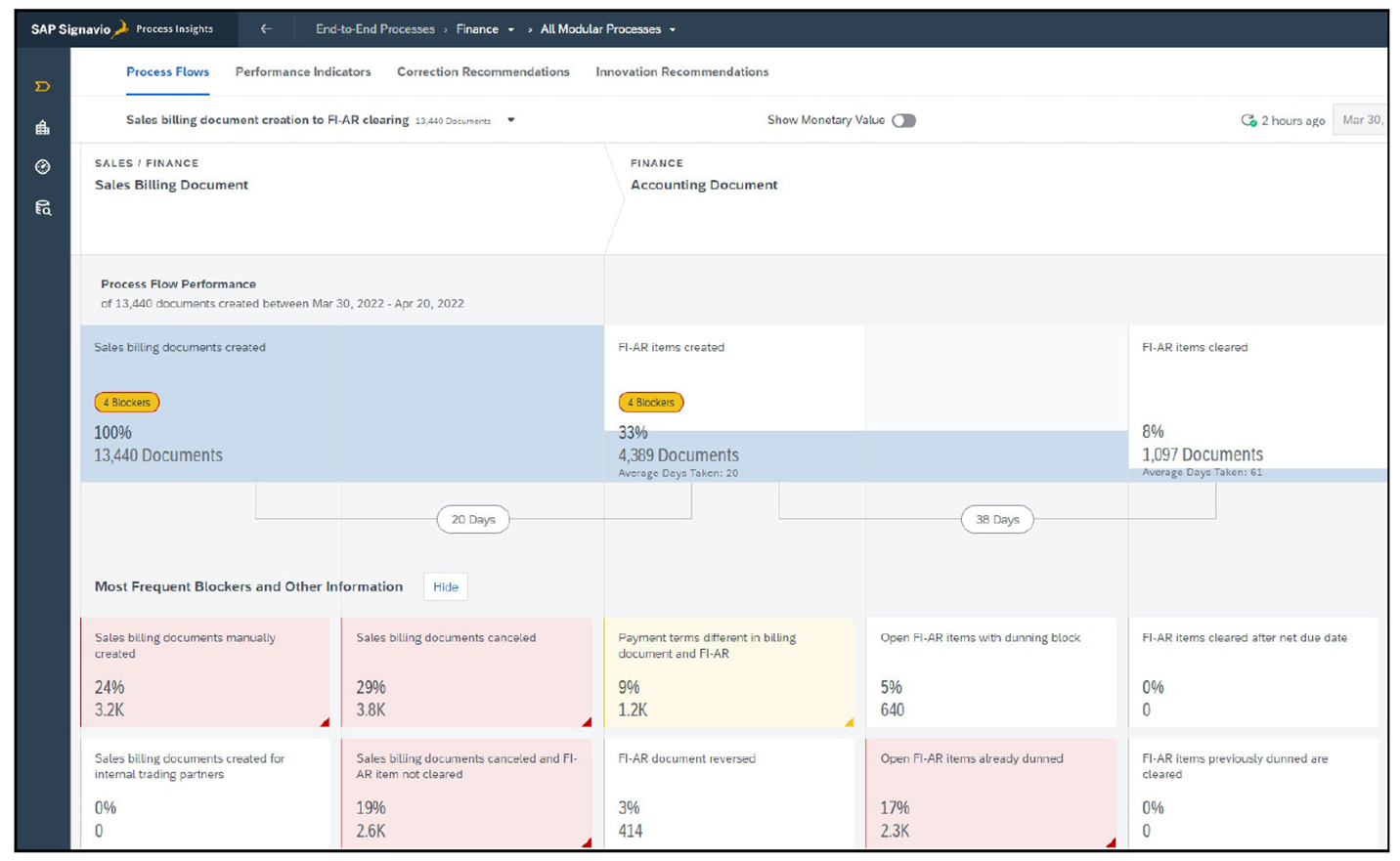1400x861 pixels.
Task: Click the 4 Blockers badge on Sales billing documents
Action: (125, 402)
